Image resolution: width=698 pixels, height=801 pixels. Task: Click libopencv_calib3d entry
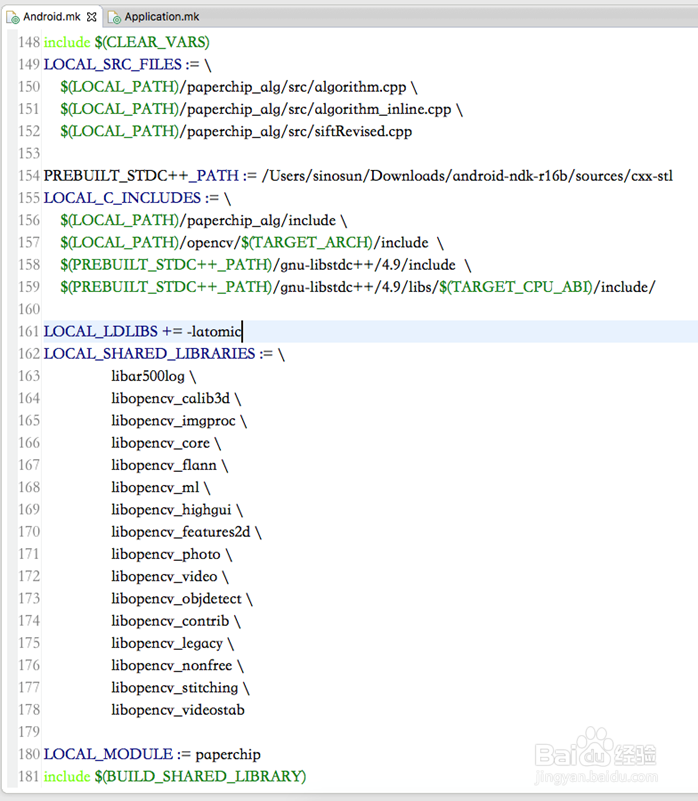pyautogui.click(x=171, y=398)
